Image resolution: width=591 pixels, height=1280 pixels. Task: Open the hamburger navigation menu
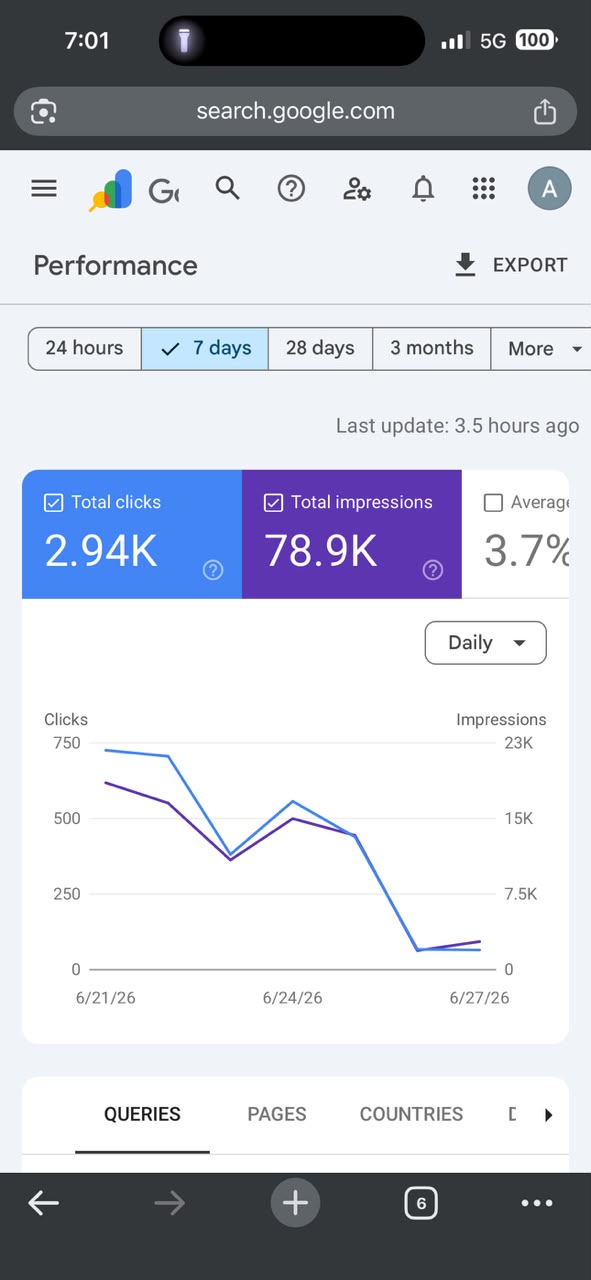(44, 188)
